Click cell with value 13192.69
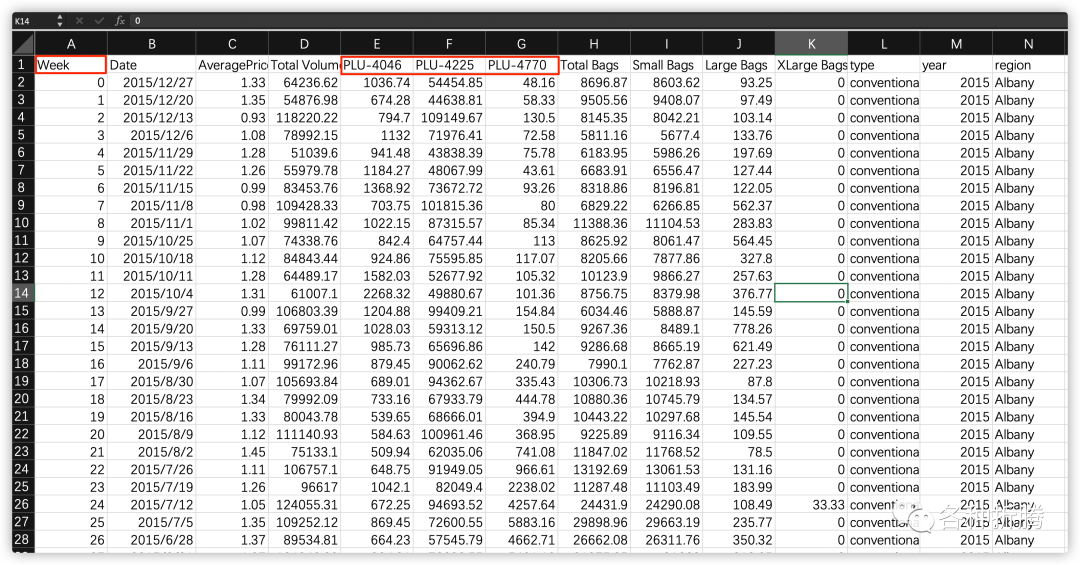The image size is (1080, 565). [594, 469]
